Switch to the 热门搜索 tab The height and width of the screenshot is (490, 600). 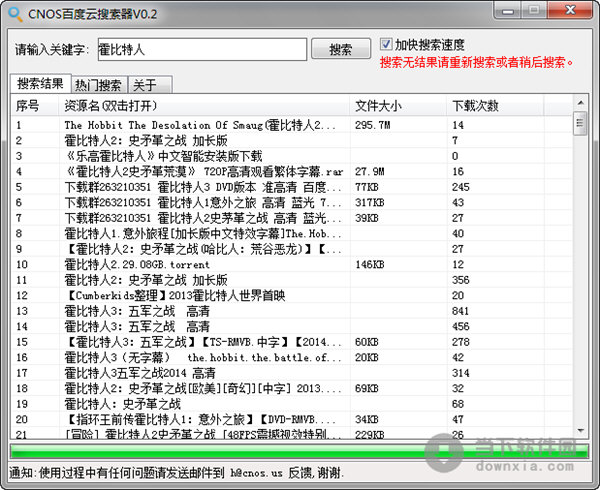click(98, 85)
